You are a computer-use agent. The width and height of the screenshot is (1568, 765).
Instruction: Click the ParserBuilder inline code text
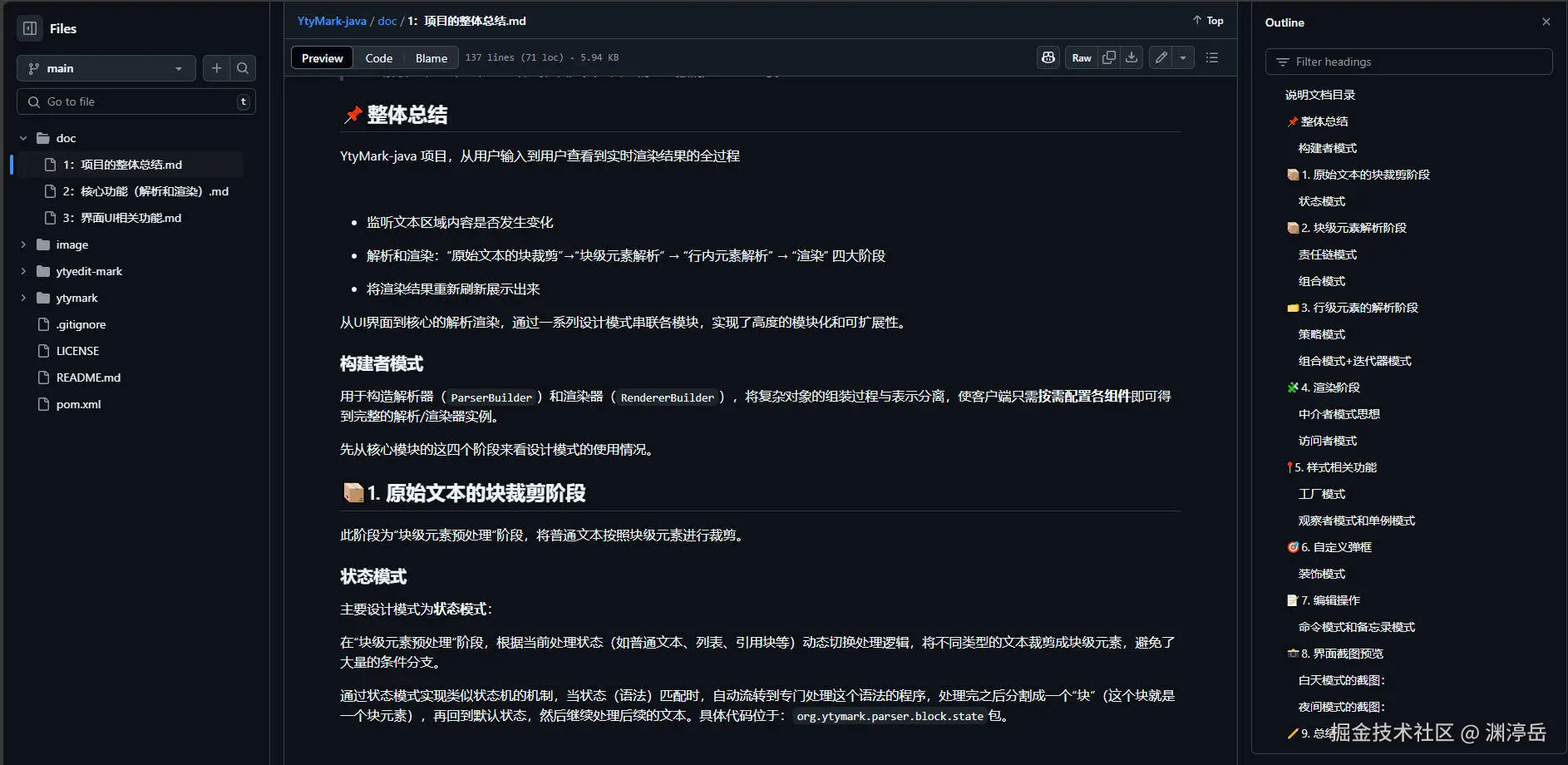[x=491, y=397]
